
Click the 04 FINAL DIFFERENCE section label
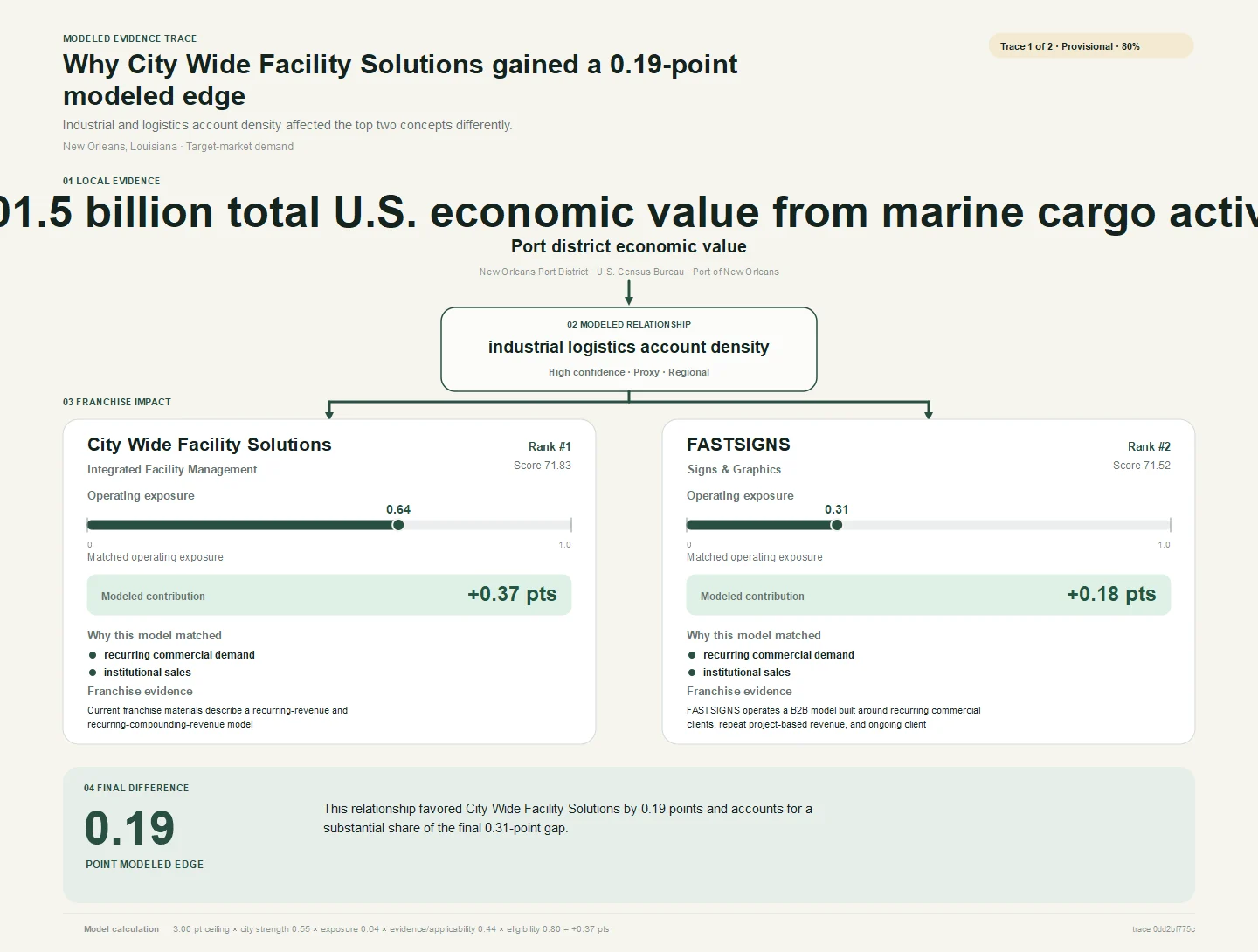click(x=136, y=788)
